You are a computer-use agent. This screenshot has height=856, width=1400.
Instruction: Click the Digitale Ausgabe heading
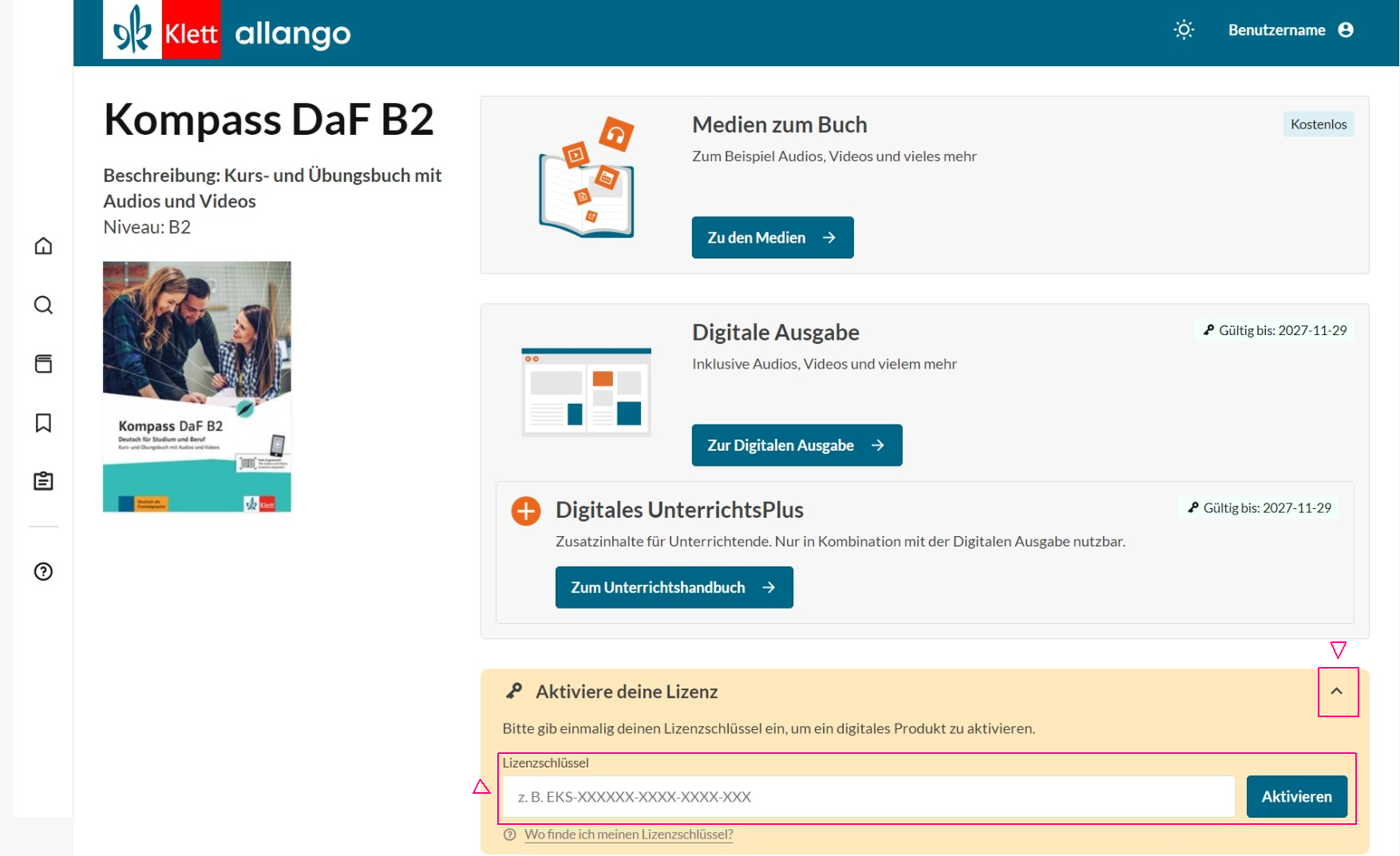[x=776, y=333]
